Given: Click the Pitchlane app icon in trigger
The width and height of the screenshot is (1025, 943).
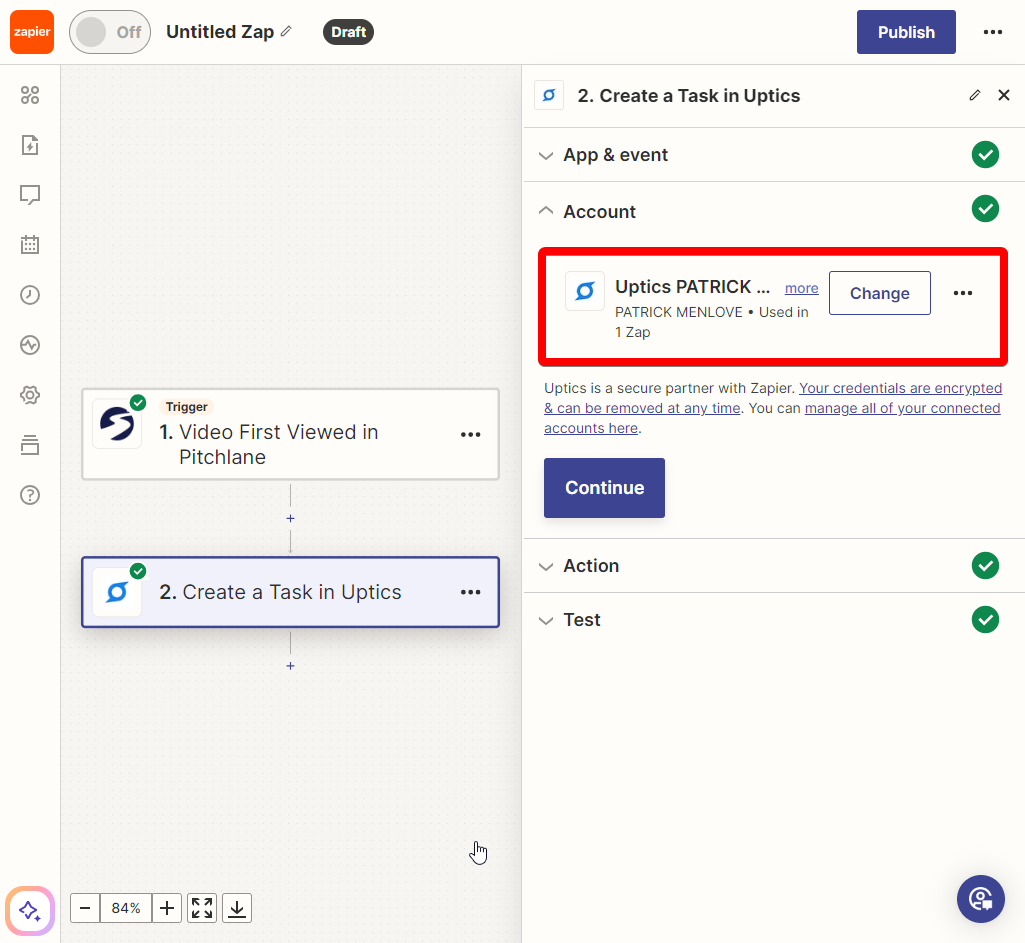Looking at the screenshot, I should [117, 424].
